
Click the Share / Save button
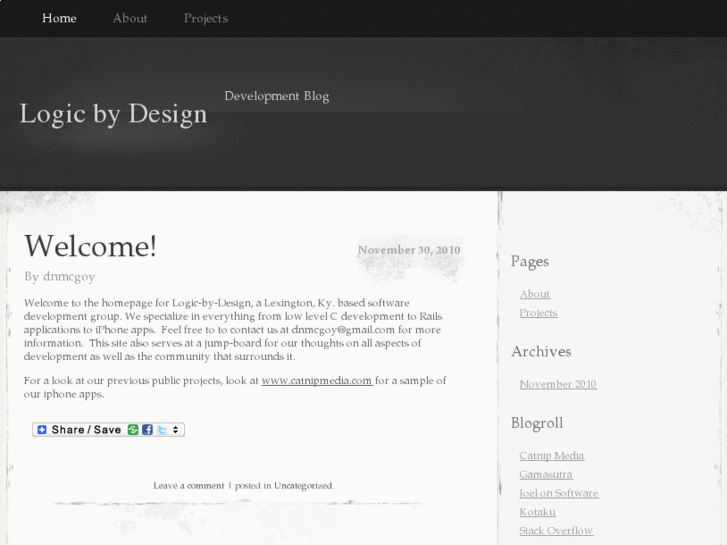coord(108,430)
